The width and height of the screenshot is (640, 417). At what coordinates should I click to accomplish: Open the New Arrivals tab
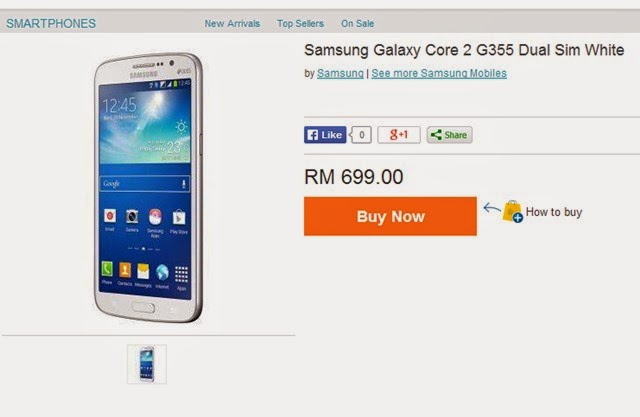pyautogui.click(x=232, y=24)
